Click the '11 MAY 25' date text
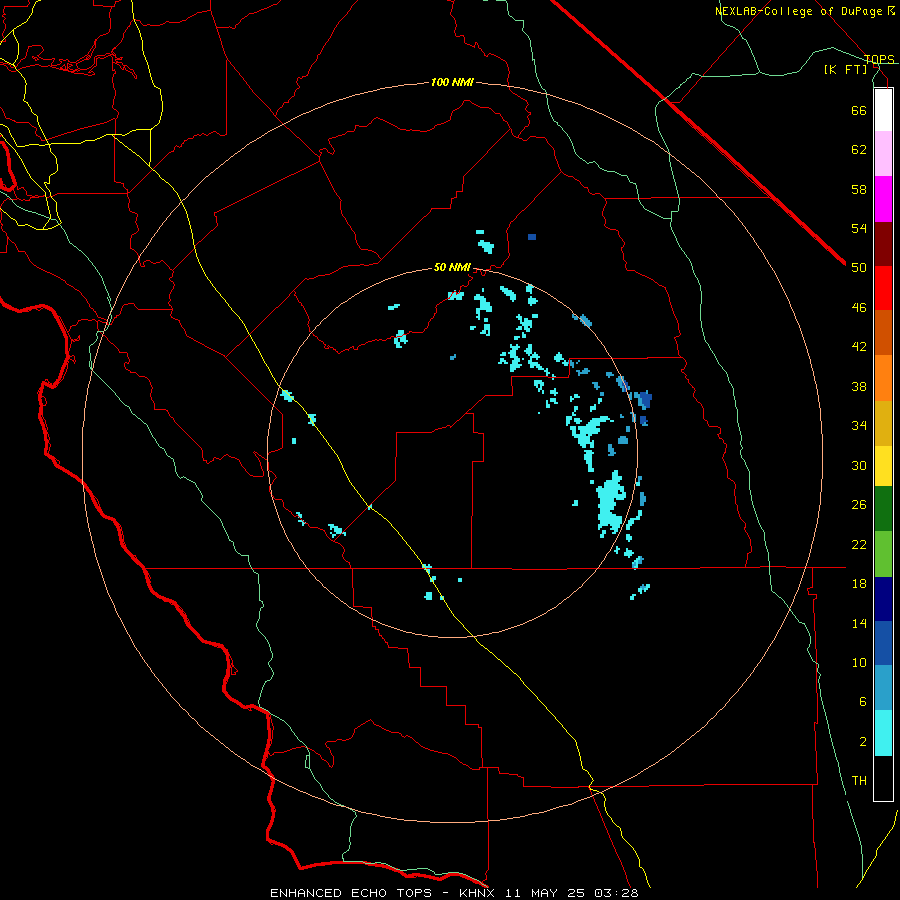 pyautogui.click(x=545, y=893)
